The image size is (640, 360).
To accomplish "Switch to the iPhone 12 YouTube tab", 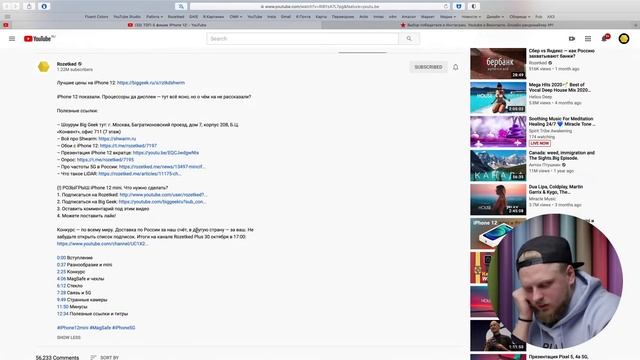I will [x=167, y=25].
